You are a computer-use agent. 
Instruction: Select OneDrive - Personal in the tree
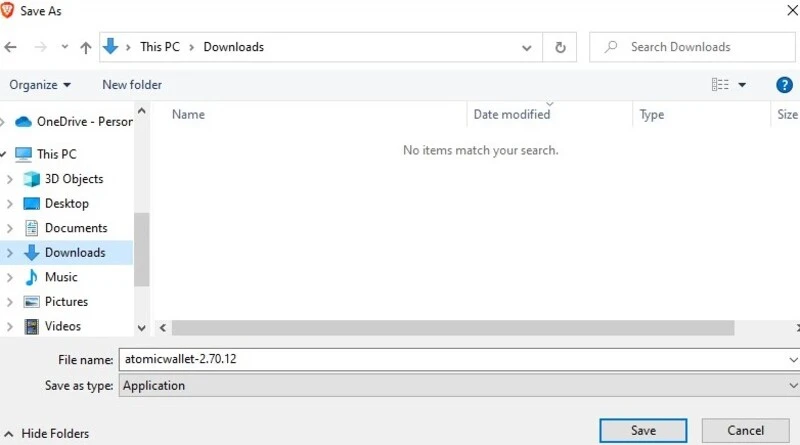(85, 121)
